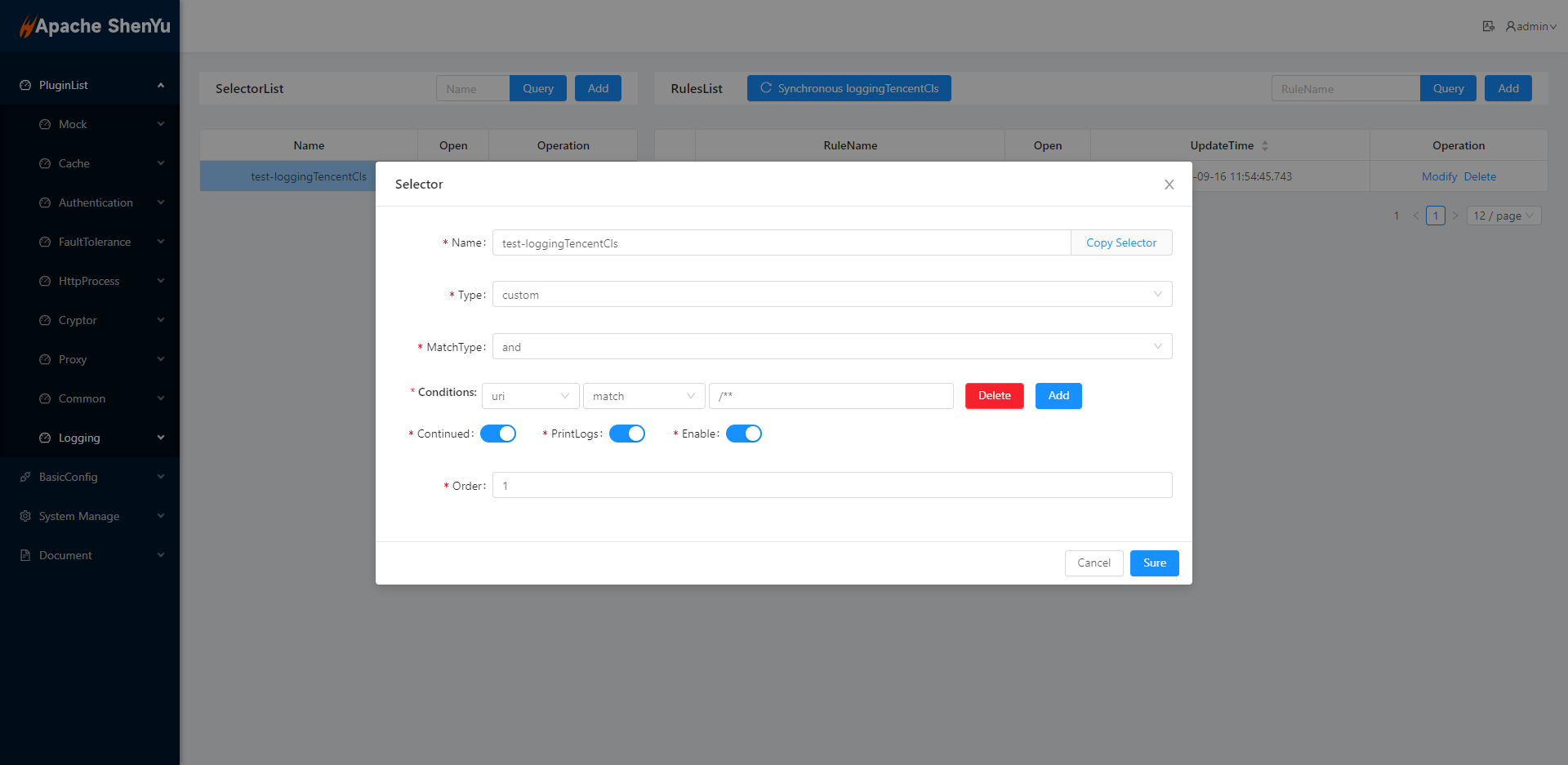
Task: Click the Document file icon
Action: pyautogui.click(x=25, y=555)
